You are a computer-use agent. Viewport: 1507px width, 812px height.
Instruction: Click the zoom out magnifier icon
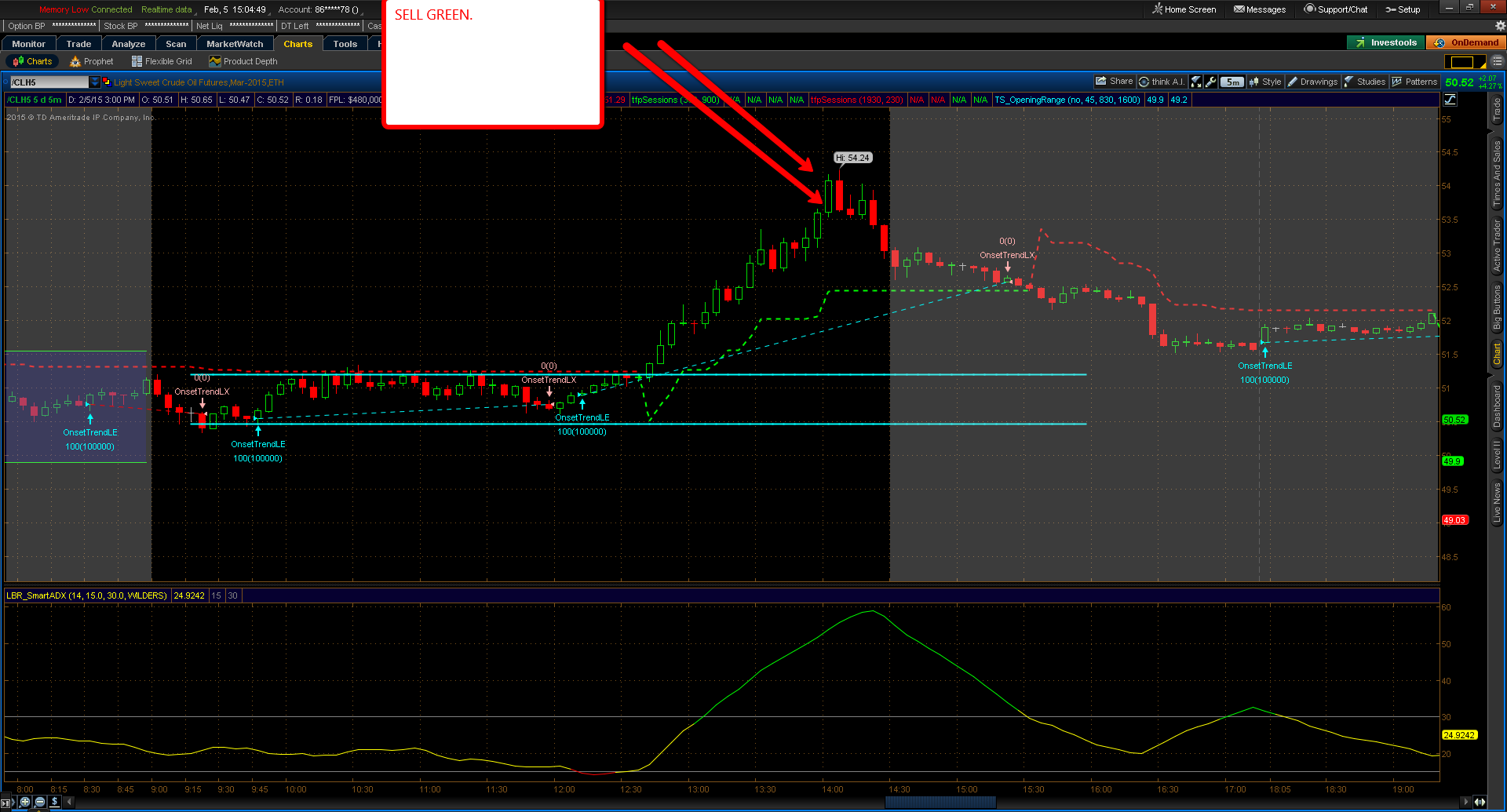[x=40, y=802]
